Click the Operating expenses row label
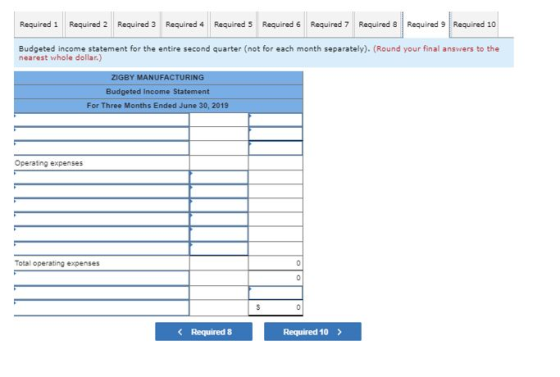 (x=49, y=163)
